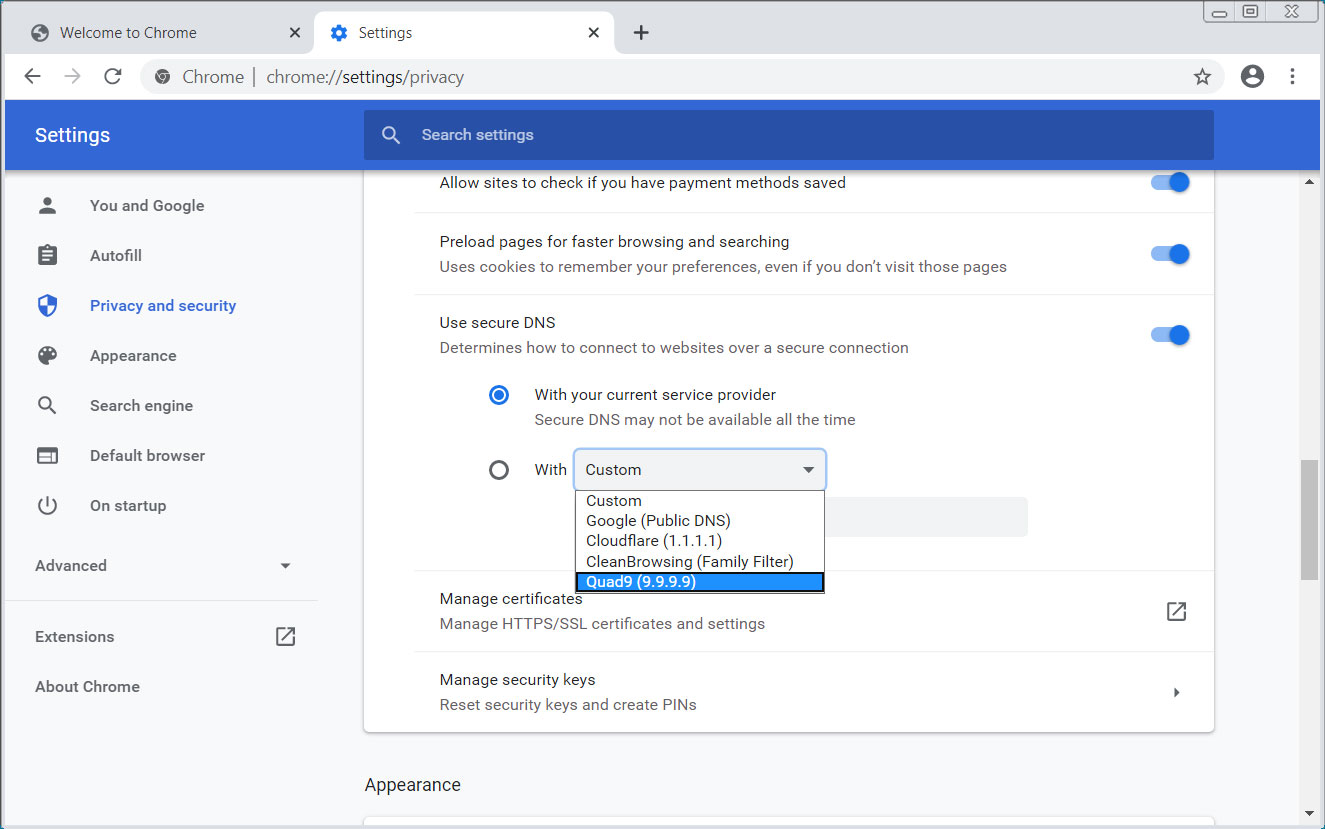Expand Manage security keys arrow
1325x829 pixels.
(1177, 692)
